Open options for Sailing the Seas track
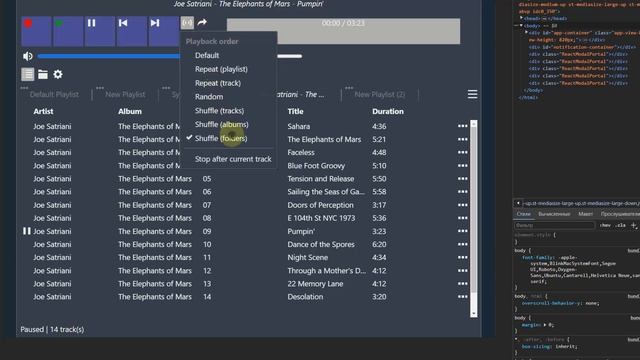Image resolution: width=640 pixels, height=360 pixels. point(462,192)
